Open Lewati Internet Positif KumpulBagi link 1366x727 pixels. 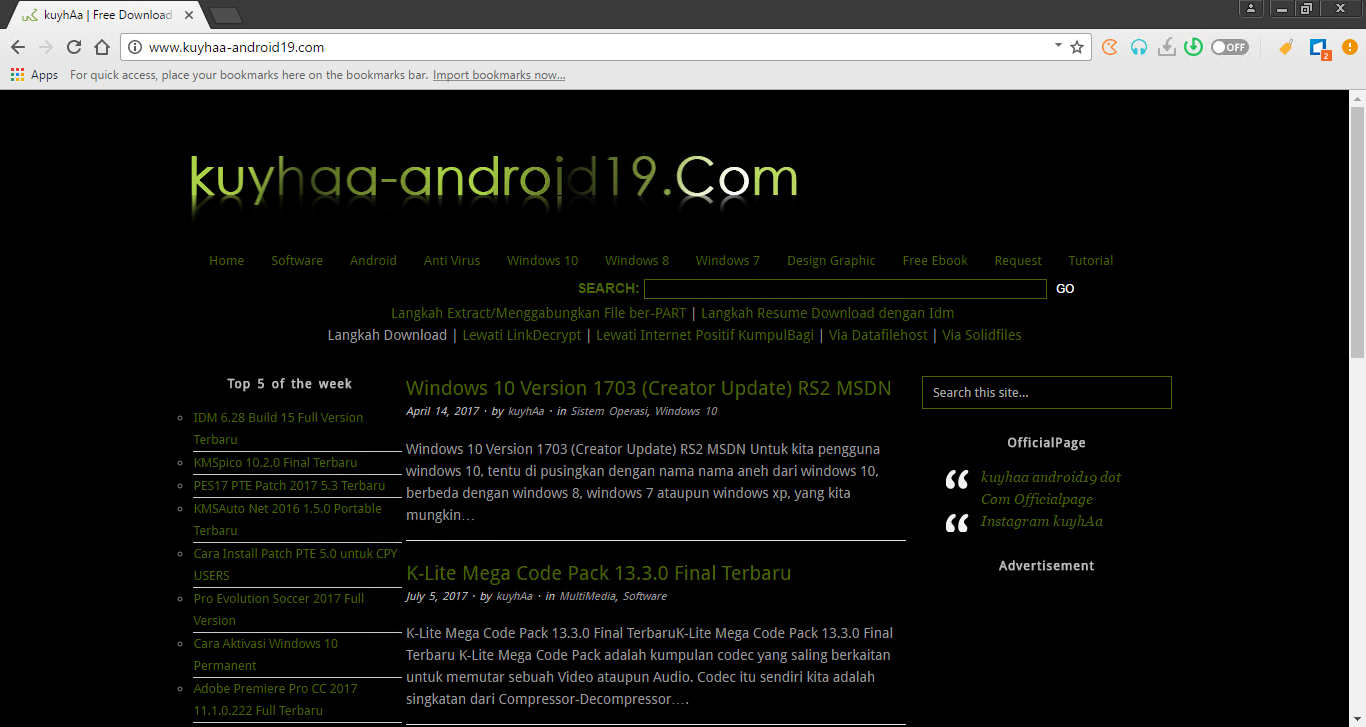(705, 335)
